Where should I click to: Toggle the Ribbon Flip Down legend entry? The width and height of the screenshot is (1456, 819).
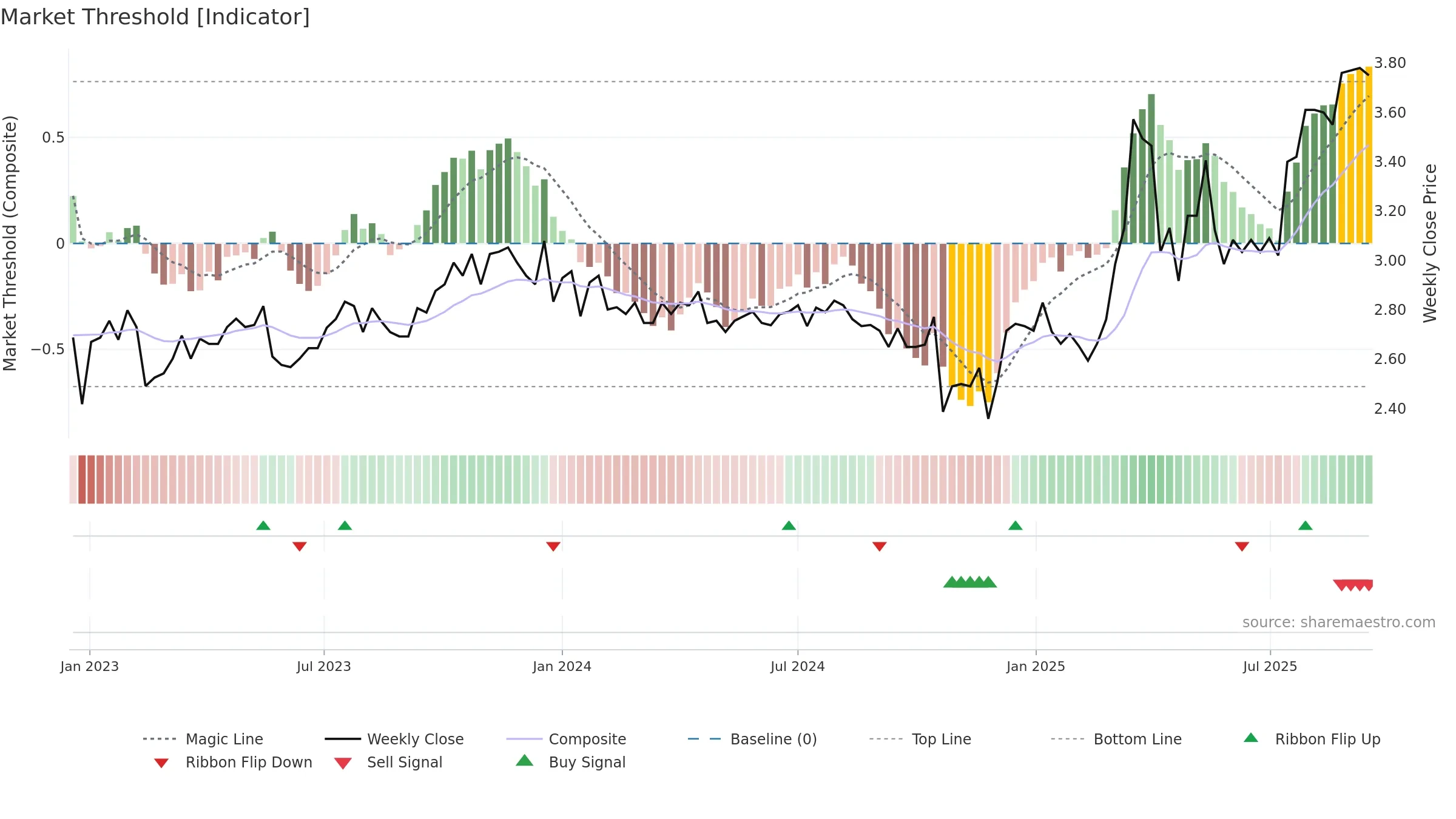coord(232,762)
